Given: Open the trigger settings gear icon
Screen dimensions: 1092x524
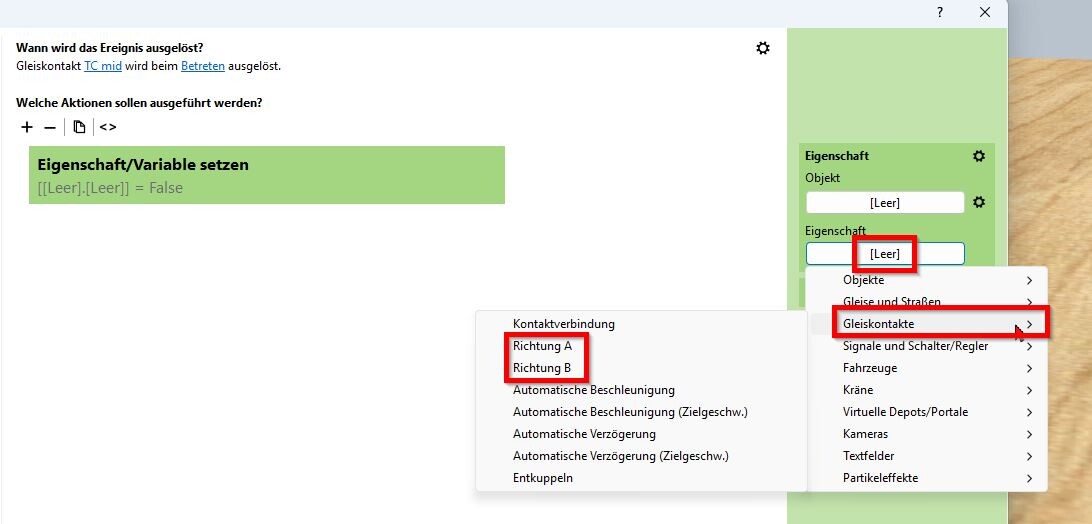Looking at the screenshot, I should pyautogui.click(x=763, y=48).
